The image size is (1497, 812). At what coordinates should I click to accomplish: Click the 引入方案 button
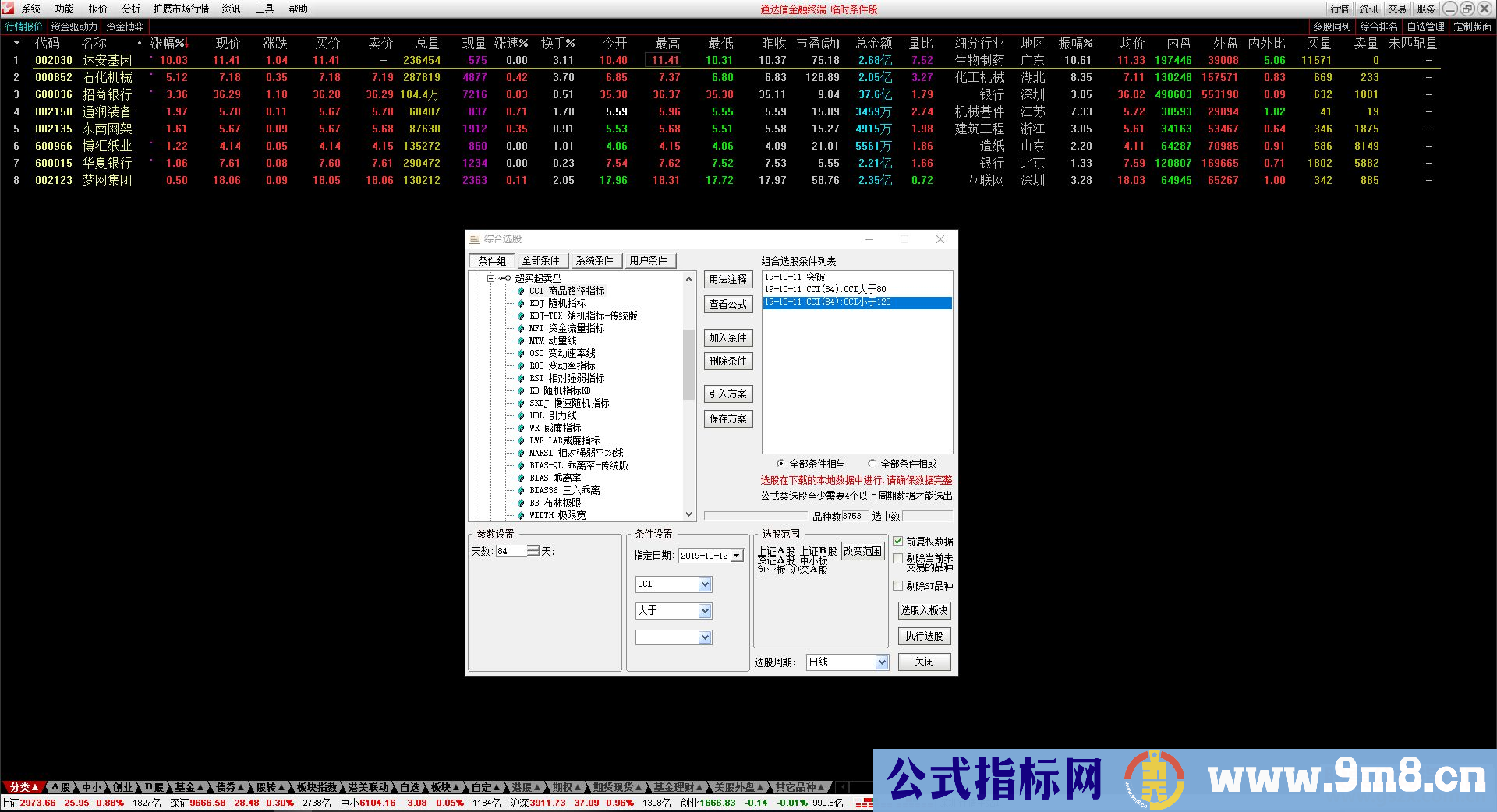coord(728,394)
